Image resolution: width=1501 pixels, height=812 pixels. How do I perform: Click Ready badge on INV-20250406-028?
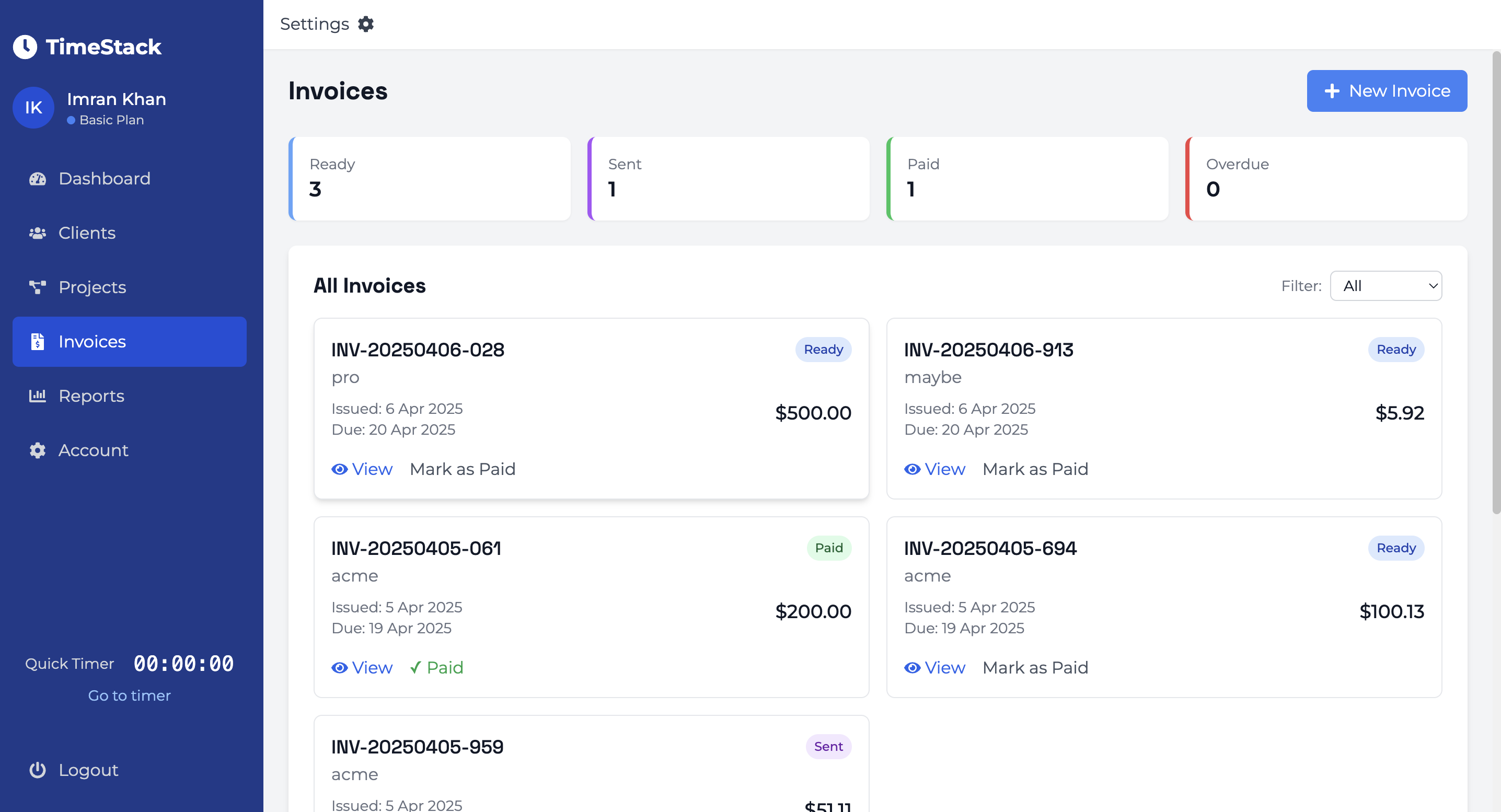click(x=823, y=350)
